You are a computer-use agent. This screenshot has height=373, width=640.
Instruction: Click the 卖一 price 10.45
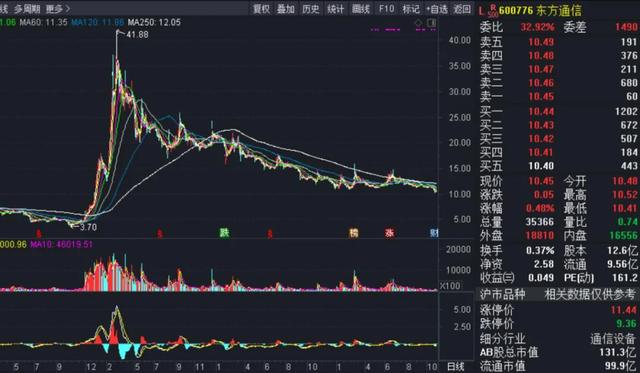[541, 97]
